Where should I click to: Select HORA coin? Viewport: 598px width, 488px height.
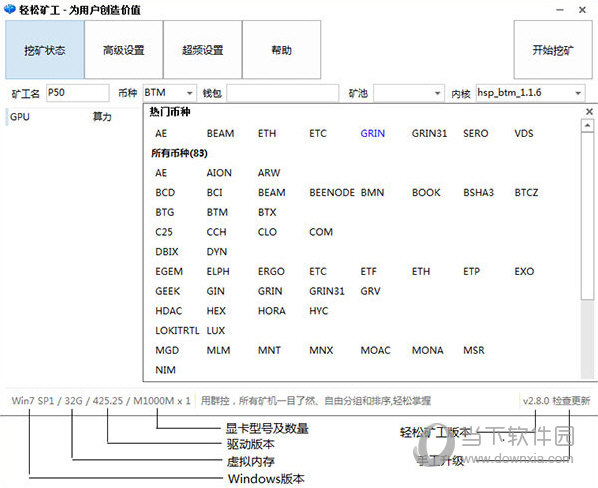272,311
